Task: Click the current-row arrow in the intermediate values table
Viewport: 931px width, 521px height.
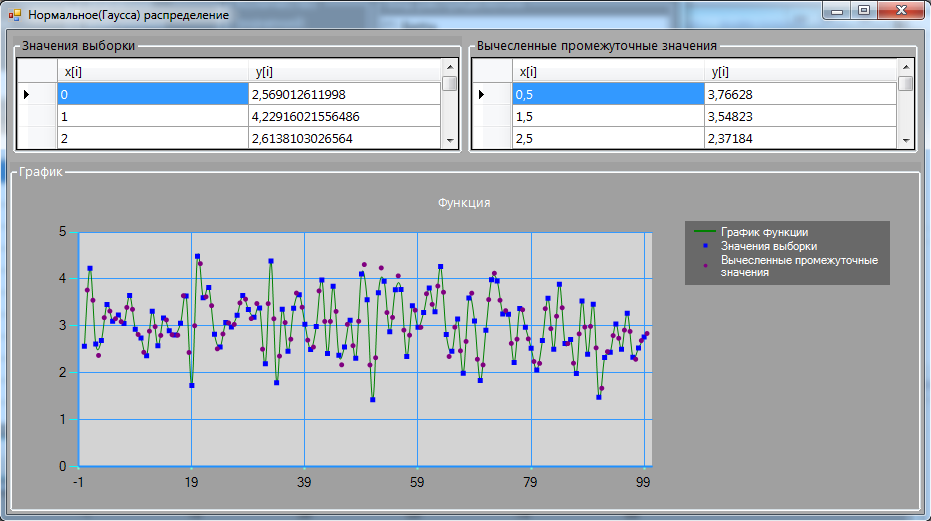Action: pyautogui.click(x=482, y=94)
